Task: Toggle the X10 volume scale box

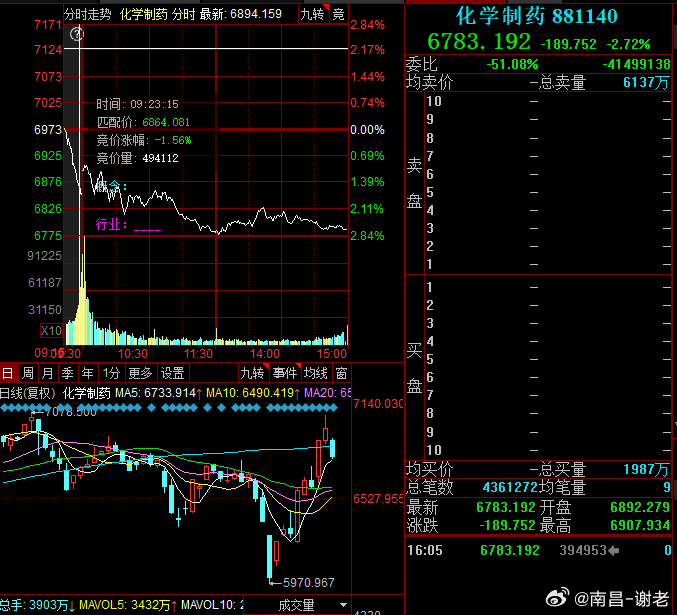Action: click(x=51, y=331)
